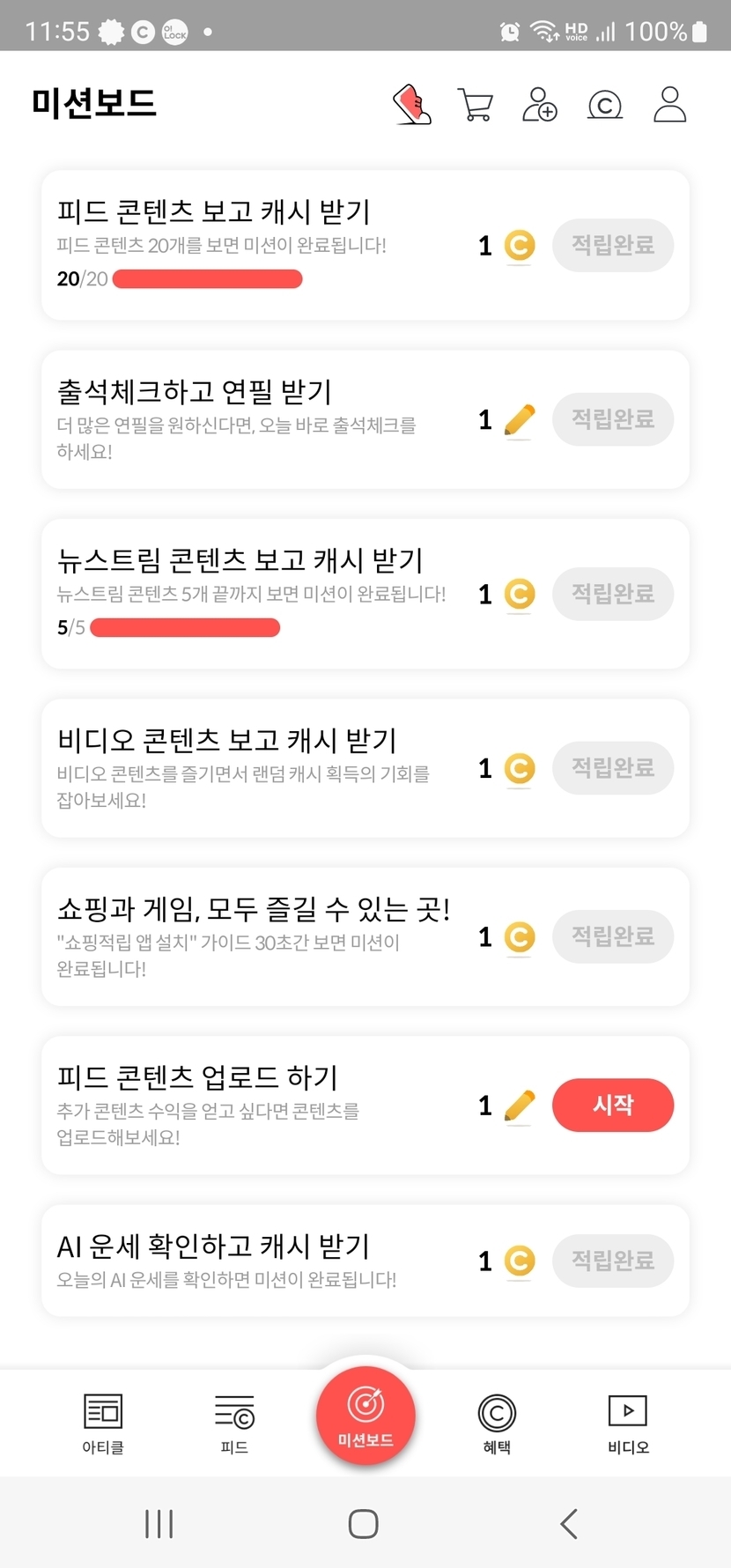Go to the 비디오 tab
This screenshot has height=1568, width=731.
coord(628,1423)
